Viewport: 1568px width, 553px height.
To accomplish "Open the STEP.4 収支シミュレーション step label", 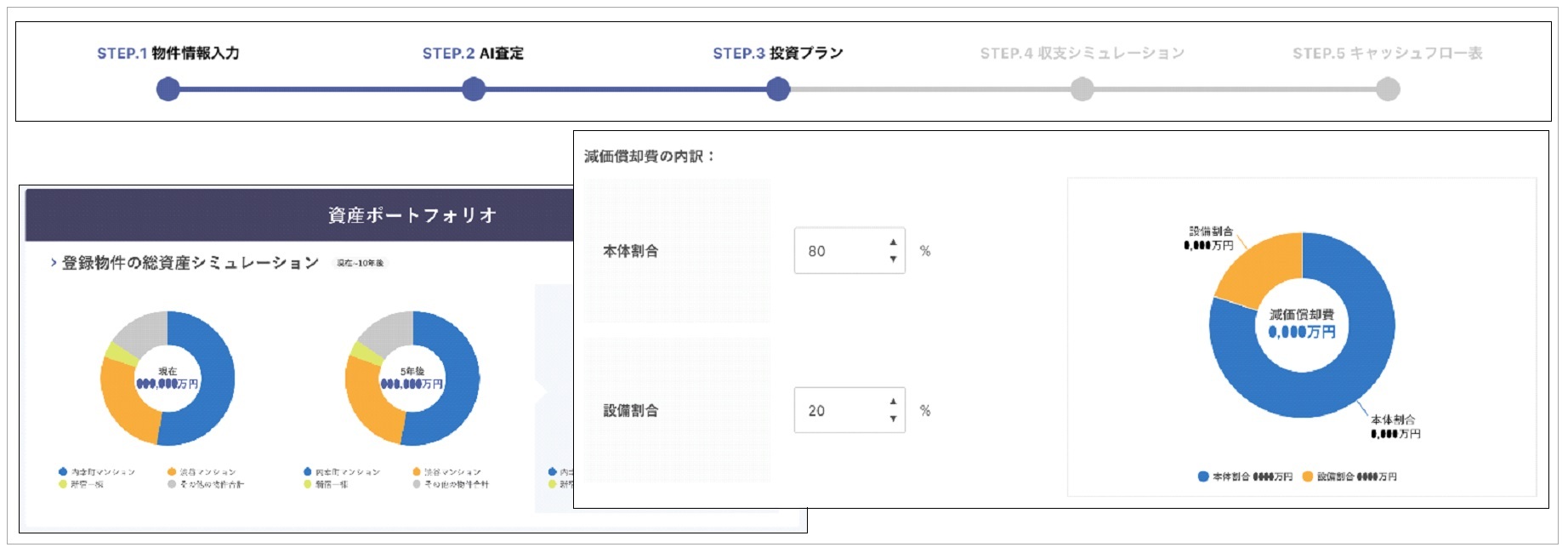I will (1082, 54).
